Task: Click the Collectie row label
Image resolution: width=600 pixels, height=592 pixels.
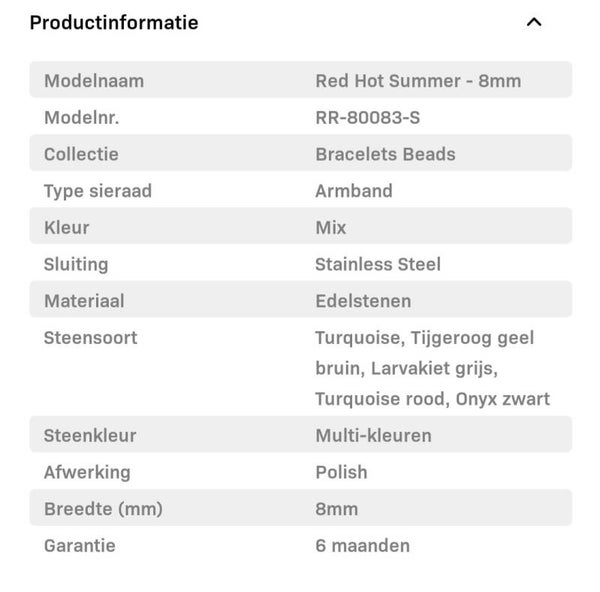Action: coord(81,154)
